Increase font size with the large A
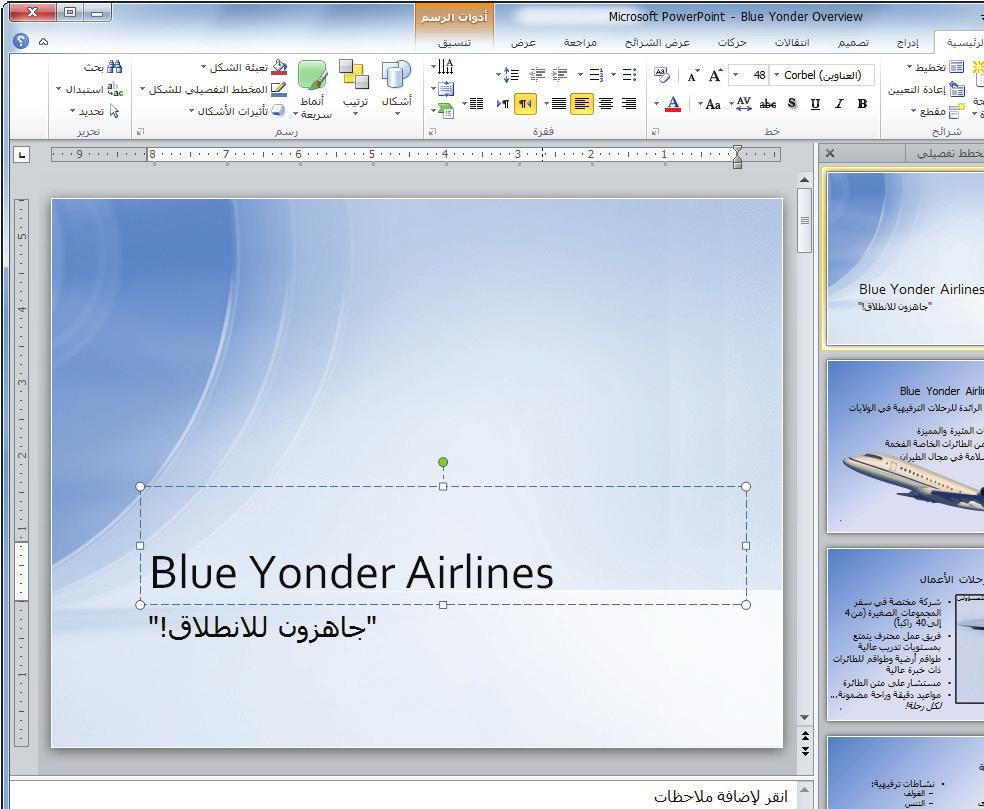Image resolution: width=984 pixels, height=809 pixels. [x=715, y=75]
